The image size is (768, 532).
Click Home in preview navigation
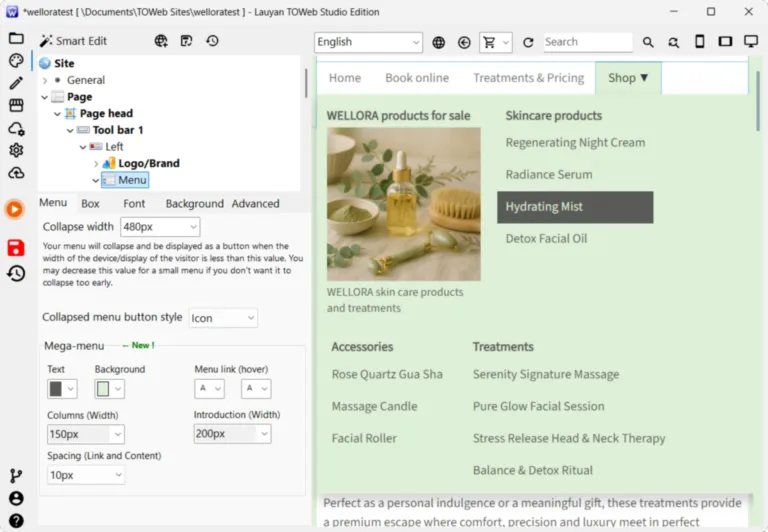(345, 78)
